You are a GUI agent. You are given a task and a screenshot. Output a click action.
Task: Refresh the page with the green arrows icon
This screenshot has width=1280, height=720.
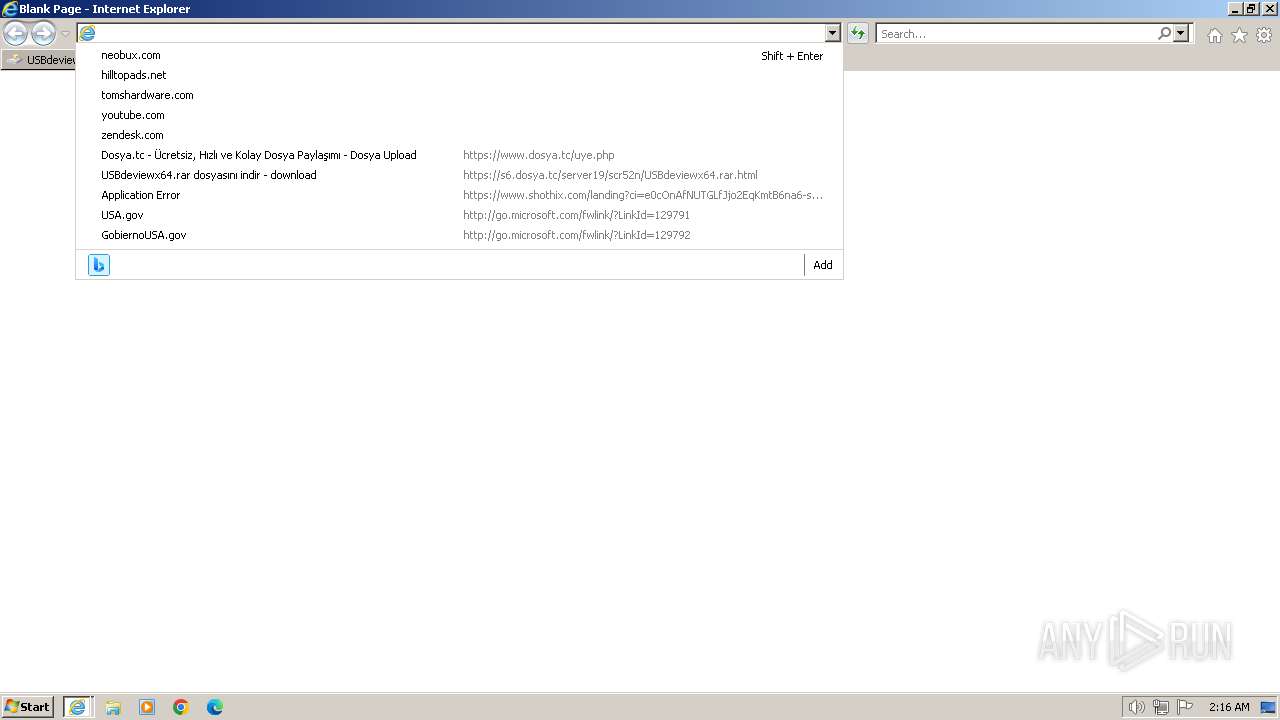[858, 34]
